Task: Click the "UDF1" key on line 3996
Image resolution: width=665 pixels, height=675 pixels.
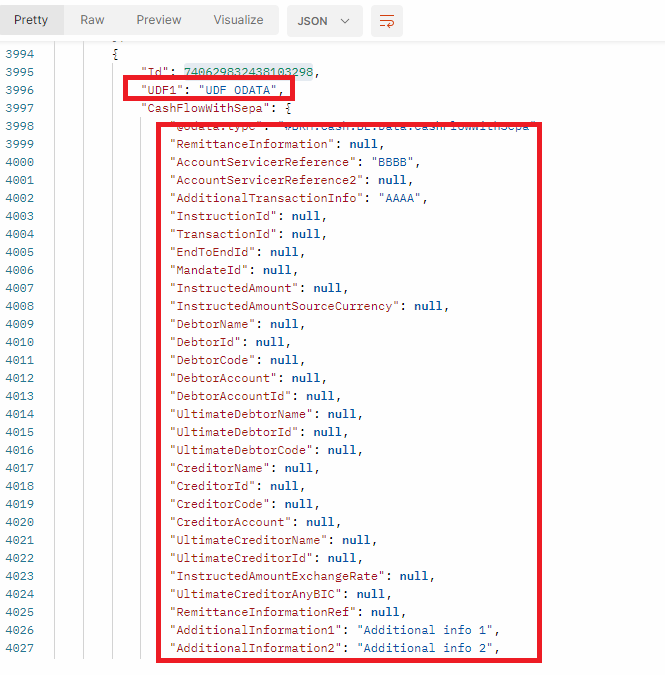Action: click(x=161, y=90)
